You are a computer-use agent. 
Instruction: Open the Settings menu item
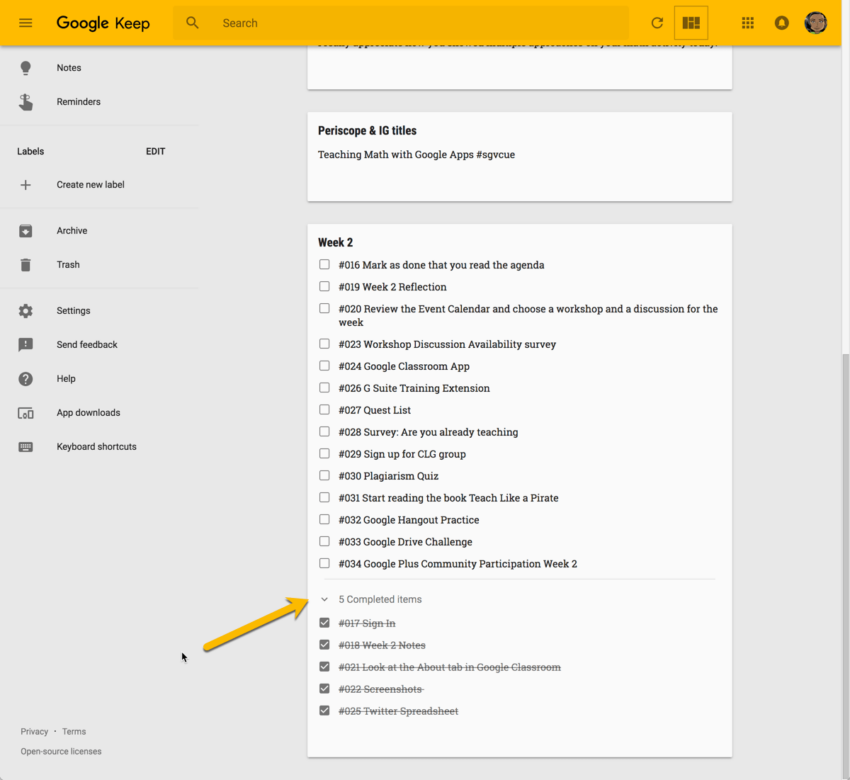point(73,311)
